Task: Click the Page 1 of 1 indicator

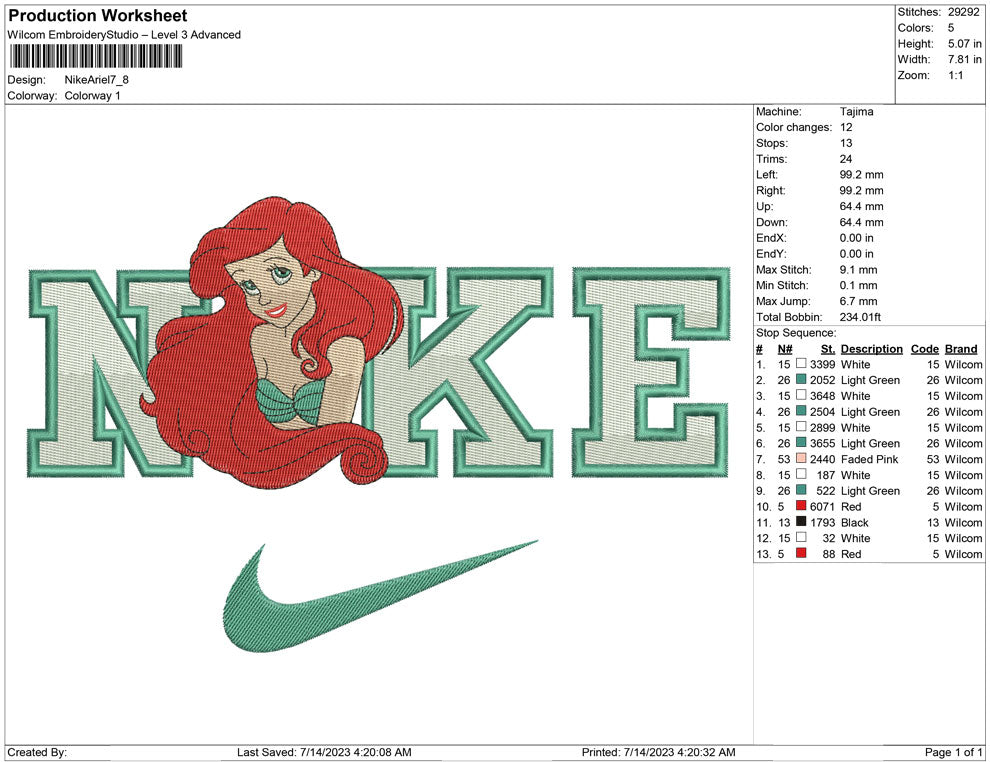Action: click(953, 752)
